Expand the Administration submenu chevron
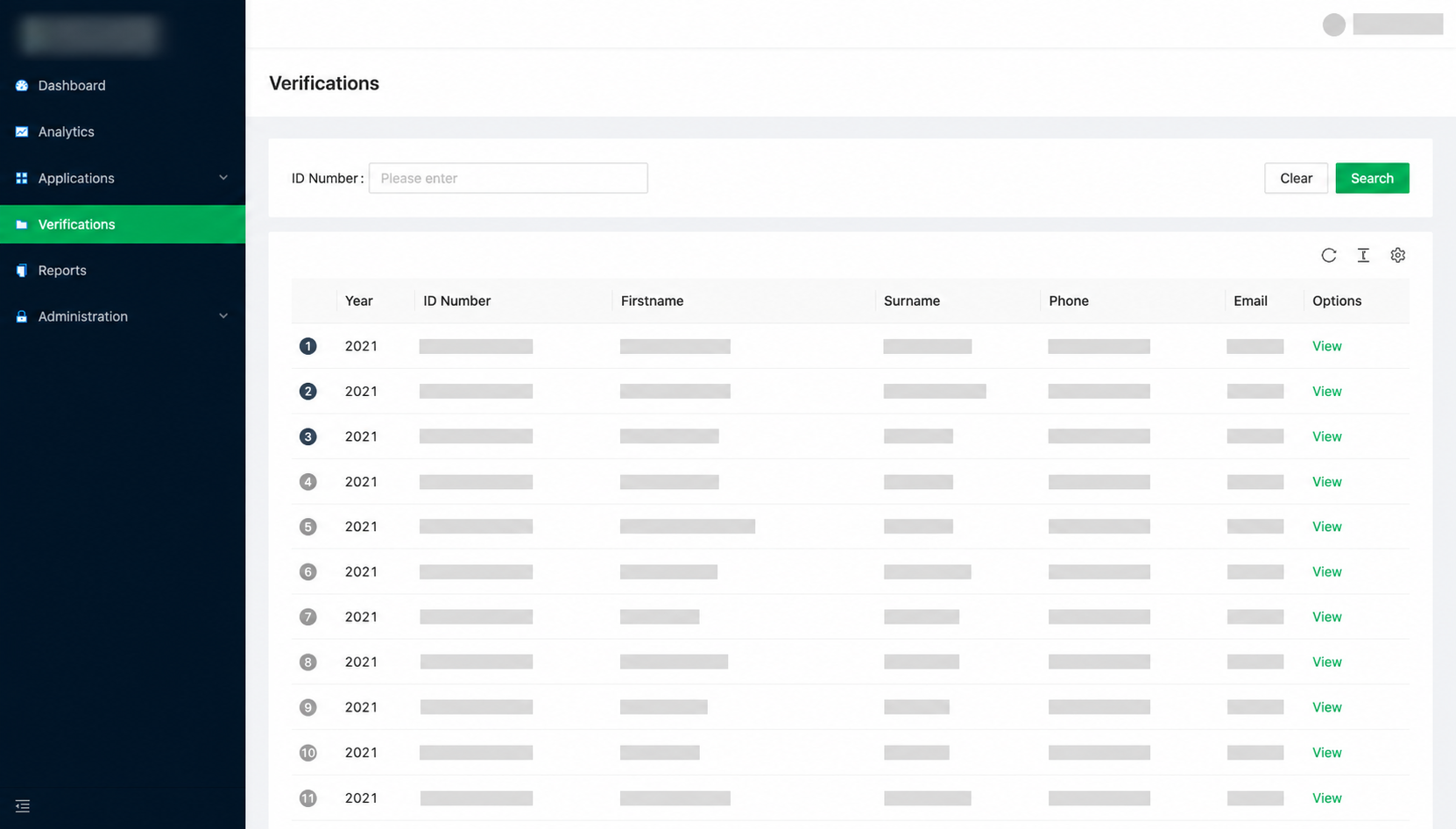 coord(223,316)
